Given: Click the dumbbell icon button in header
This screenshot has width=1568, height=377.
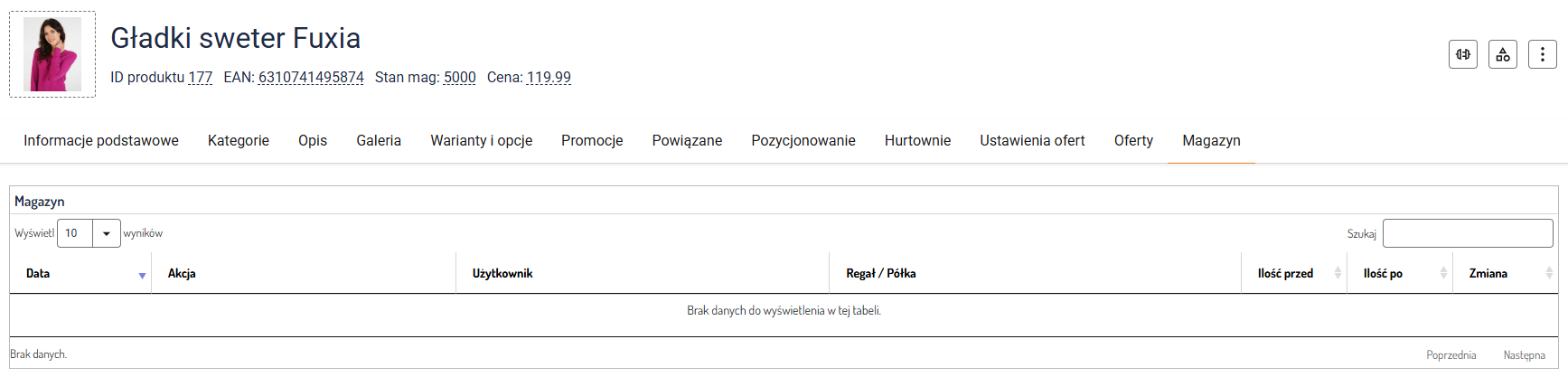Looking at the screenshot, I should tap(1462, 54).
